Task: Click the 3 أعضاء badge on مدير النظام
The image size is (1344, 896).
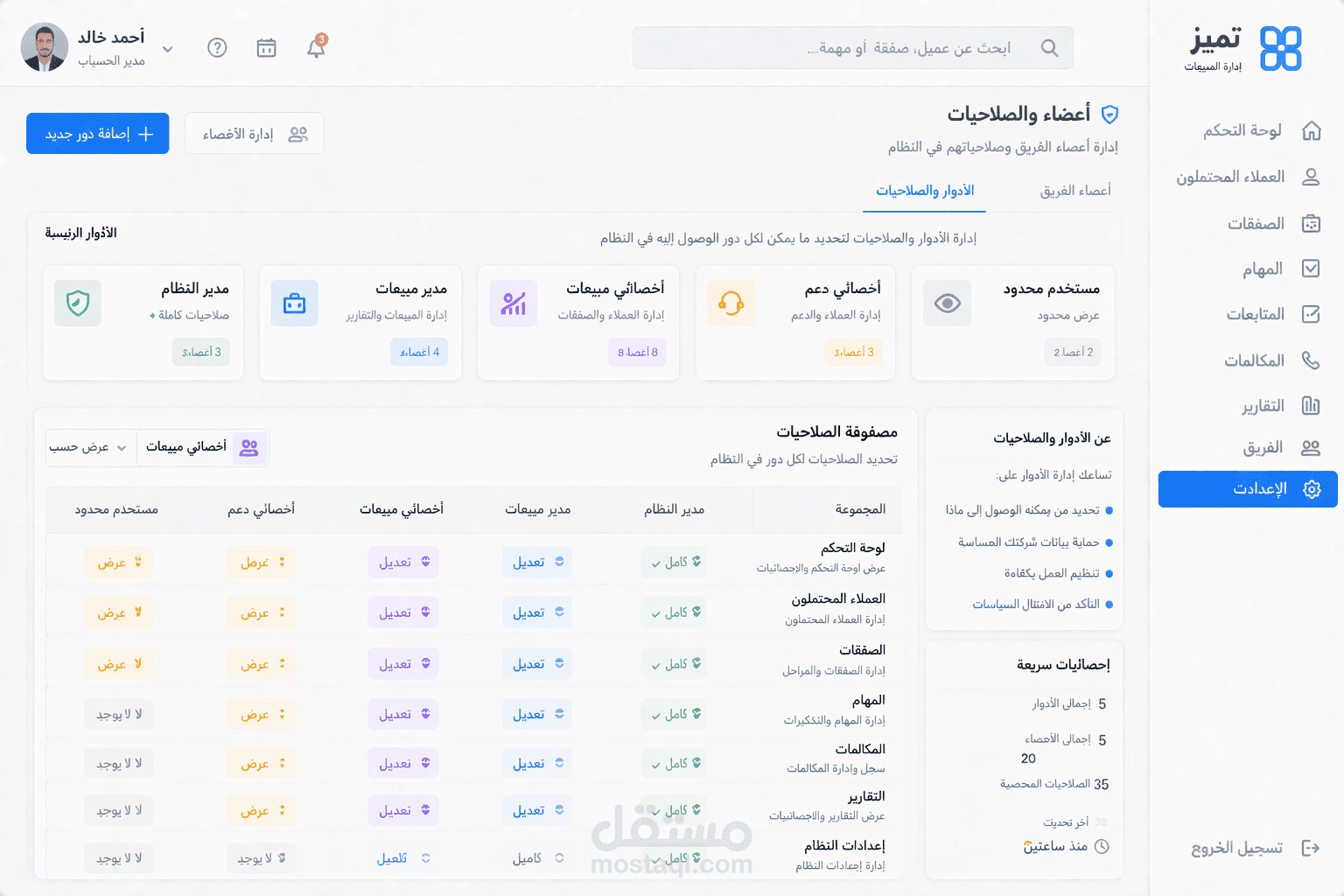Action: click(201, 352)
